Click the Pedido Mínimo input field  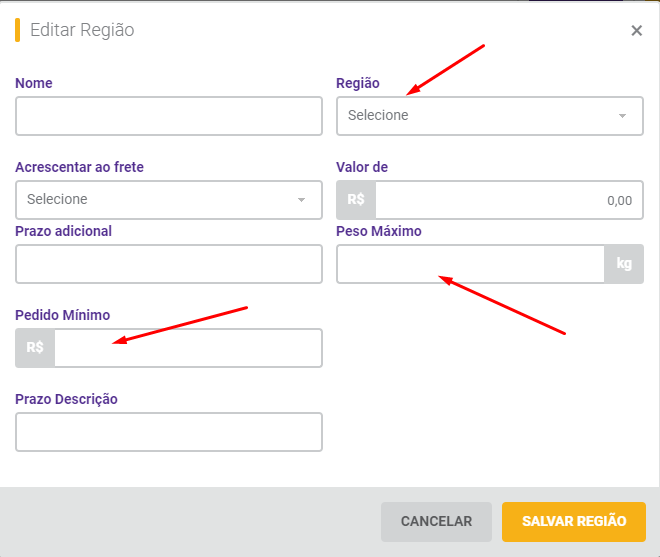(188, 348)
